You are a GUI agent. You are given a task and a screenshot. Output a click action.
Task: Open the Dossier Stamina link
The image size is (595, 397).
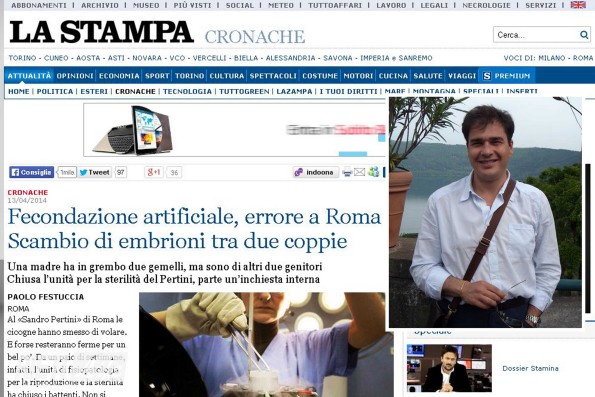(x=530, y=368)
